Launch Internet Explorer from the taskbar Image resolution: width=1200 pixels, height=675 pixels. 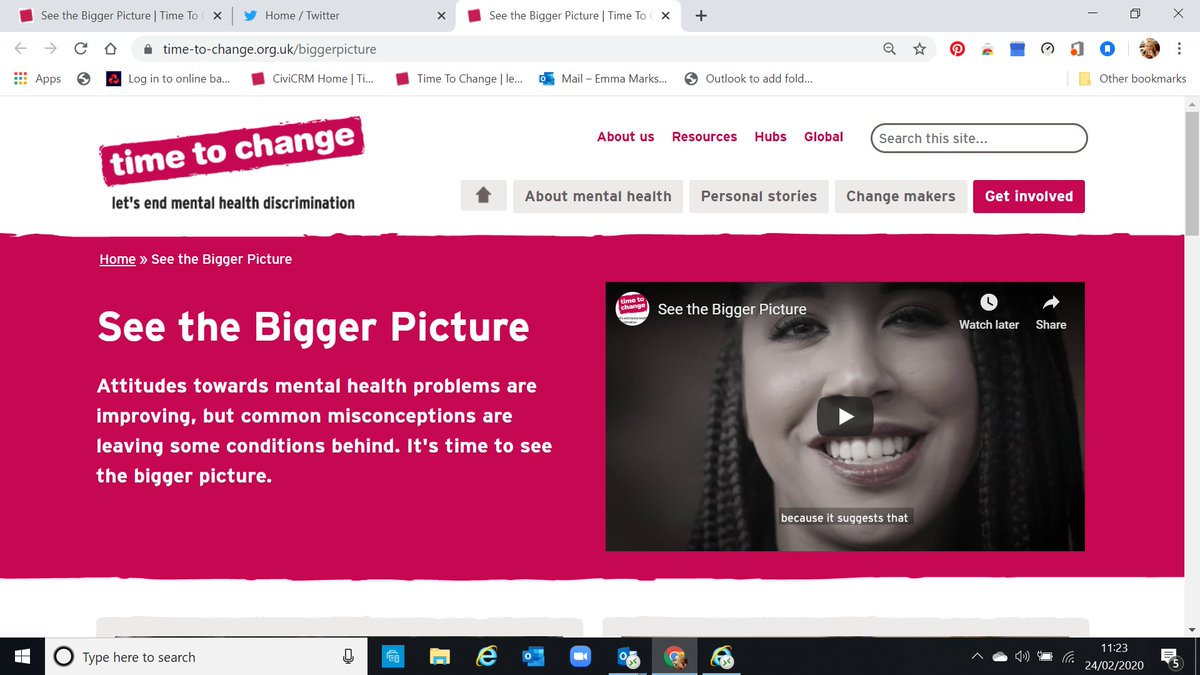click(x=487, y=657)
